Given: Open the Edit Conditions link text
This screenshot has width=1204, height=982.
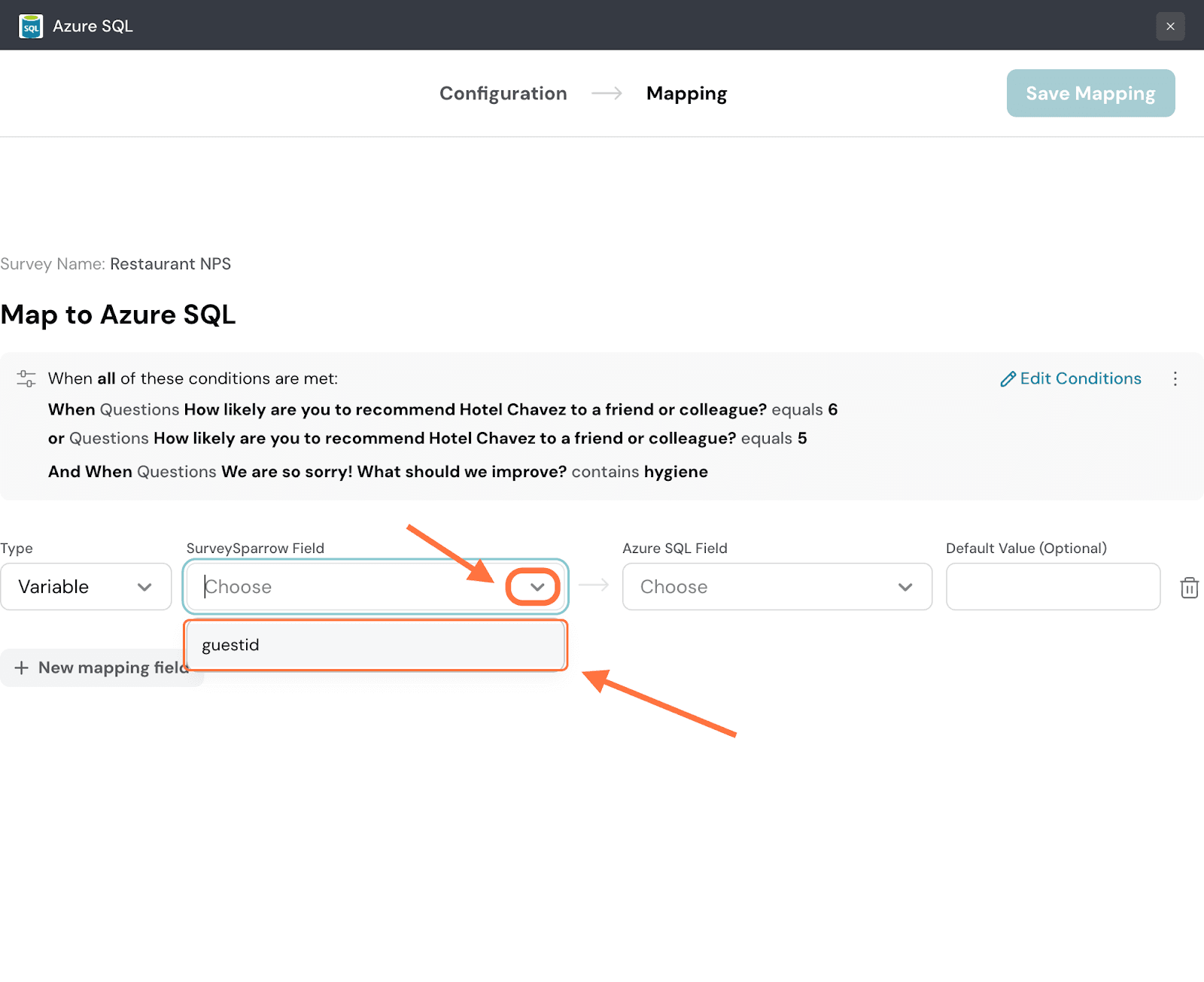Looking at the screenshot, I should [x=1080, y=379].
